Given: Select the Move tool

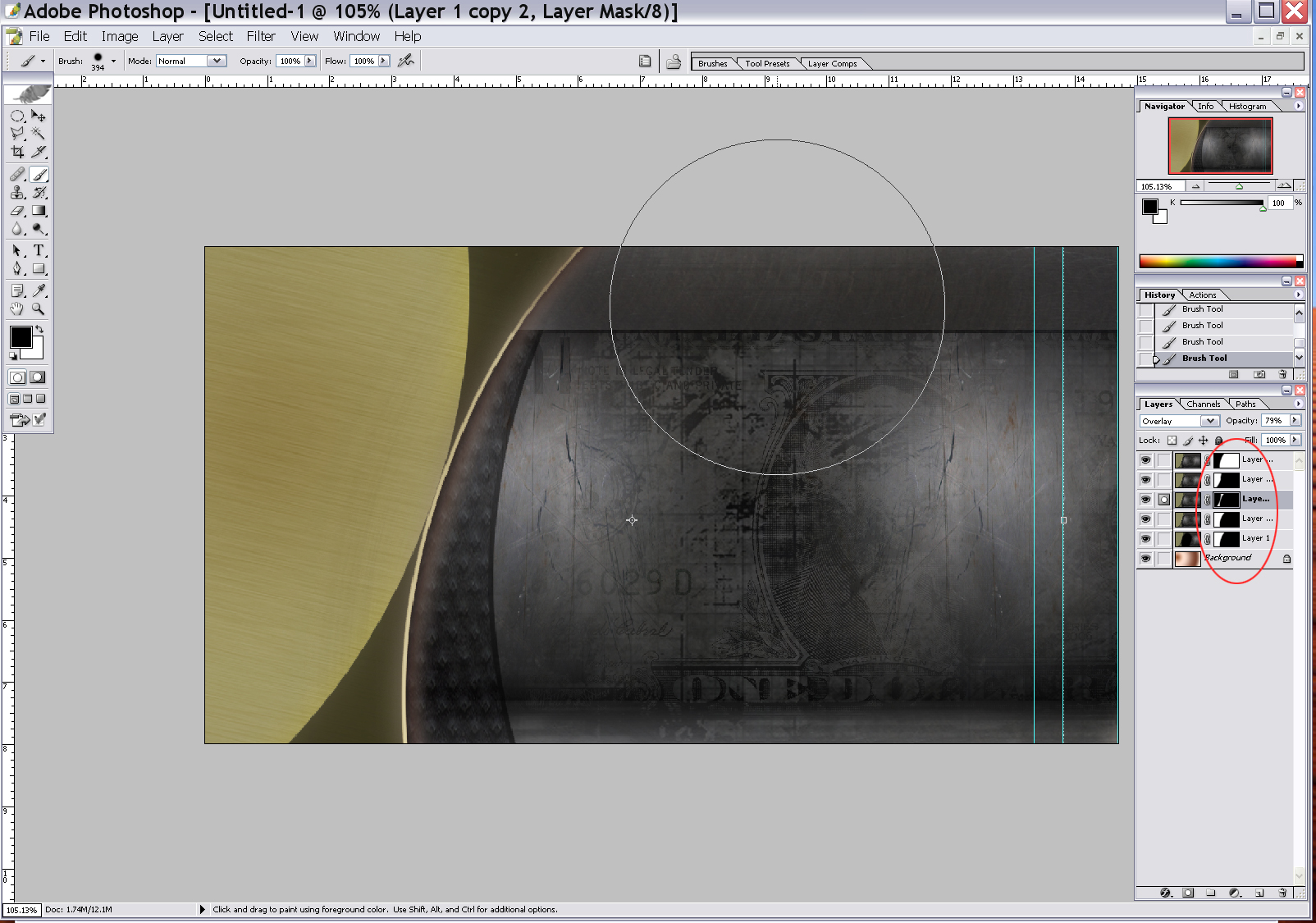Looking at the screenshot, I should tap(39, 116).
